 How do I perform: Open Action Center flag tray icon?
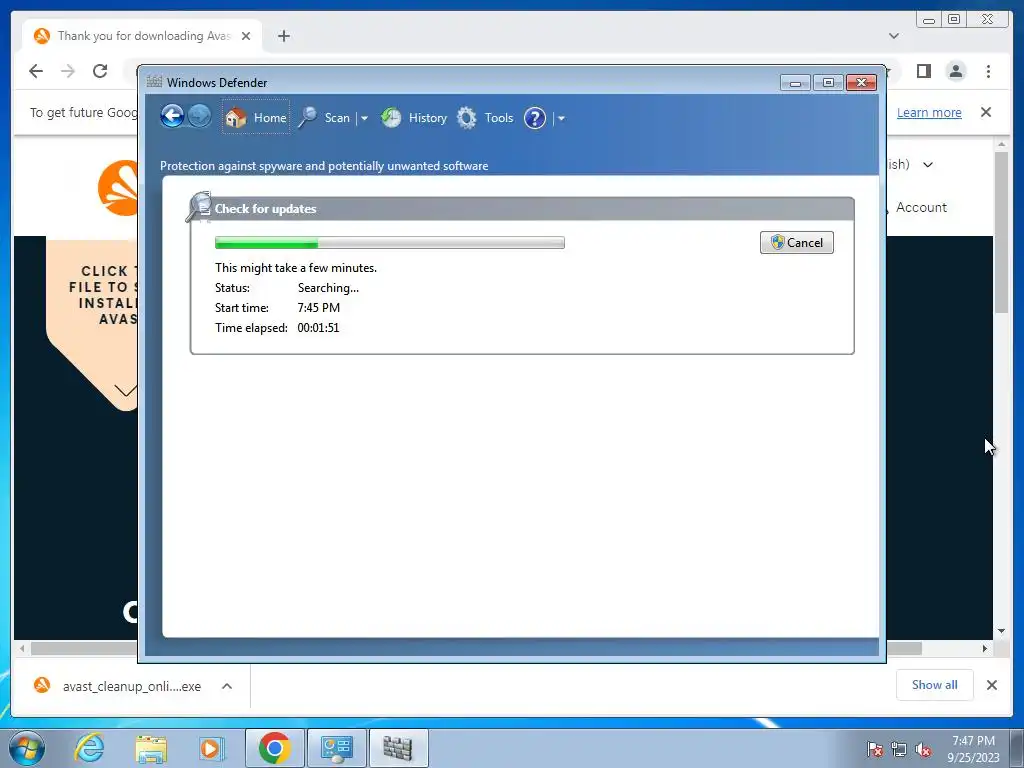click(x=874, y=749)
